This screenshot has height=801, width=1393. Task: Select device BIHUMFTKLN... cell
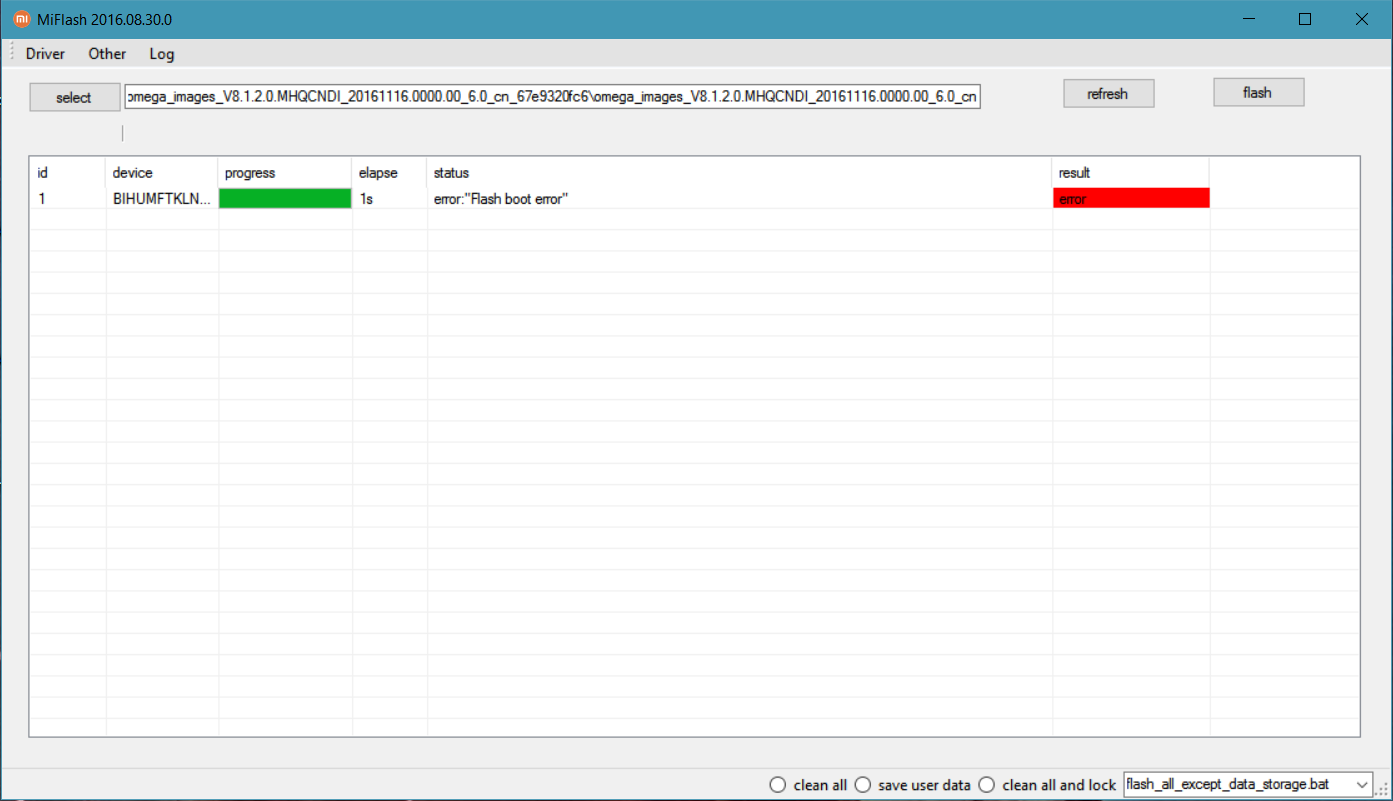click(x=162, y=199)
